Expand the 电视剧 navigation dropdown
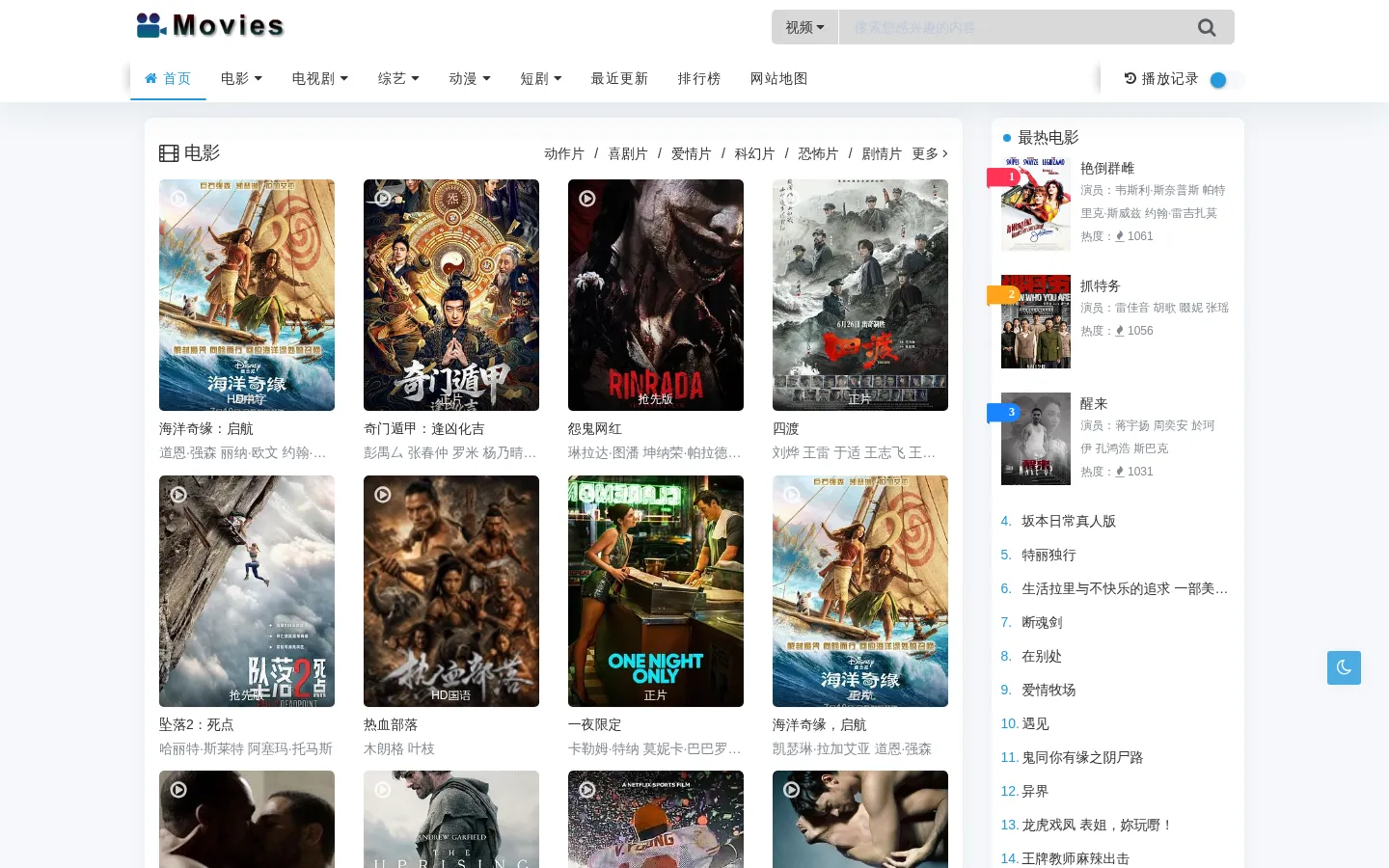This screenshot has height=868, width=1389. click(320, 78)
